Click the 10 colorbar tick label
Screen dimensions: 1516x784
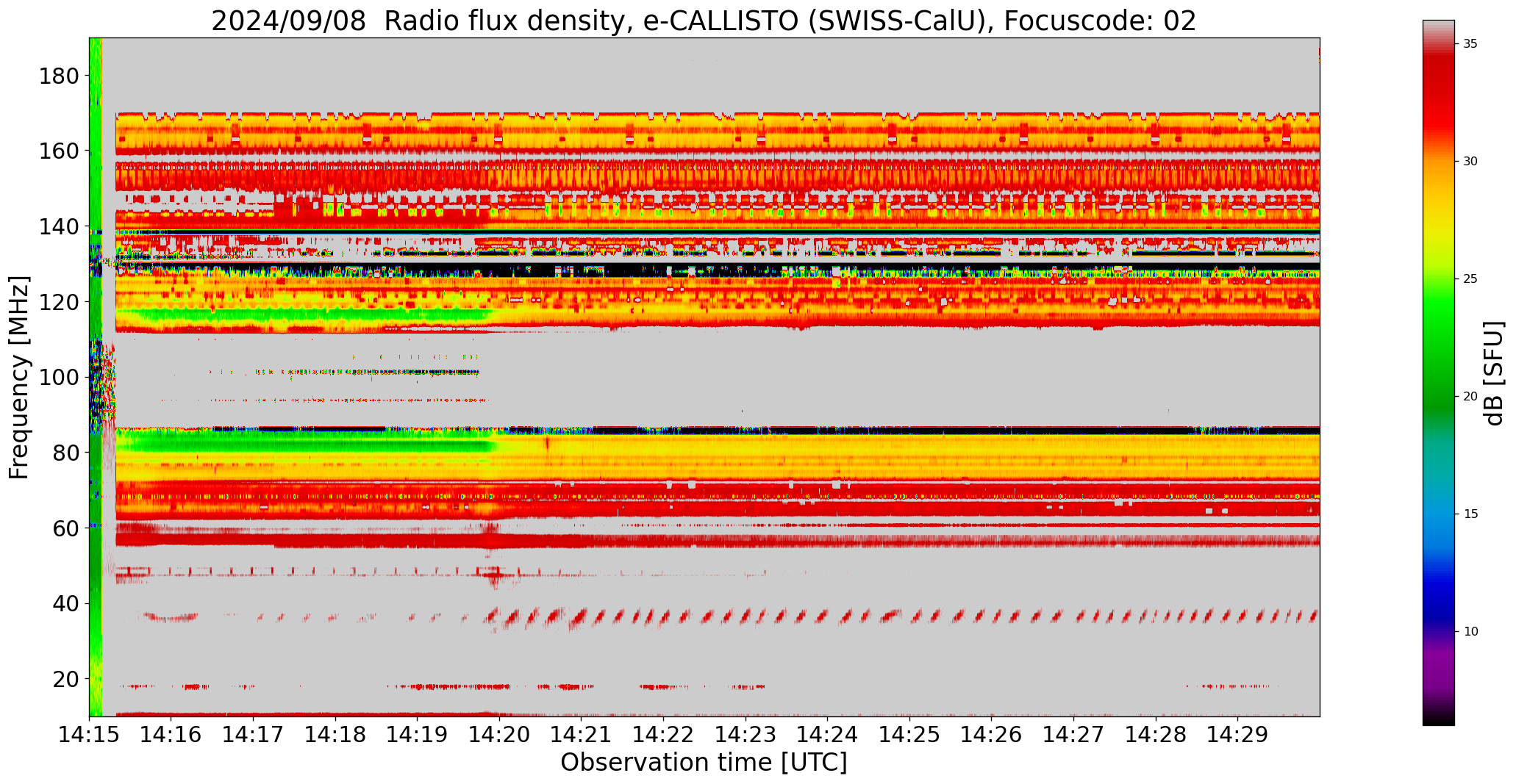coord(1470,631)
